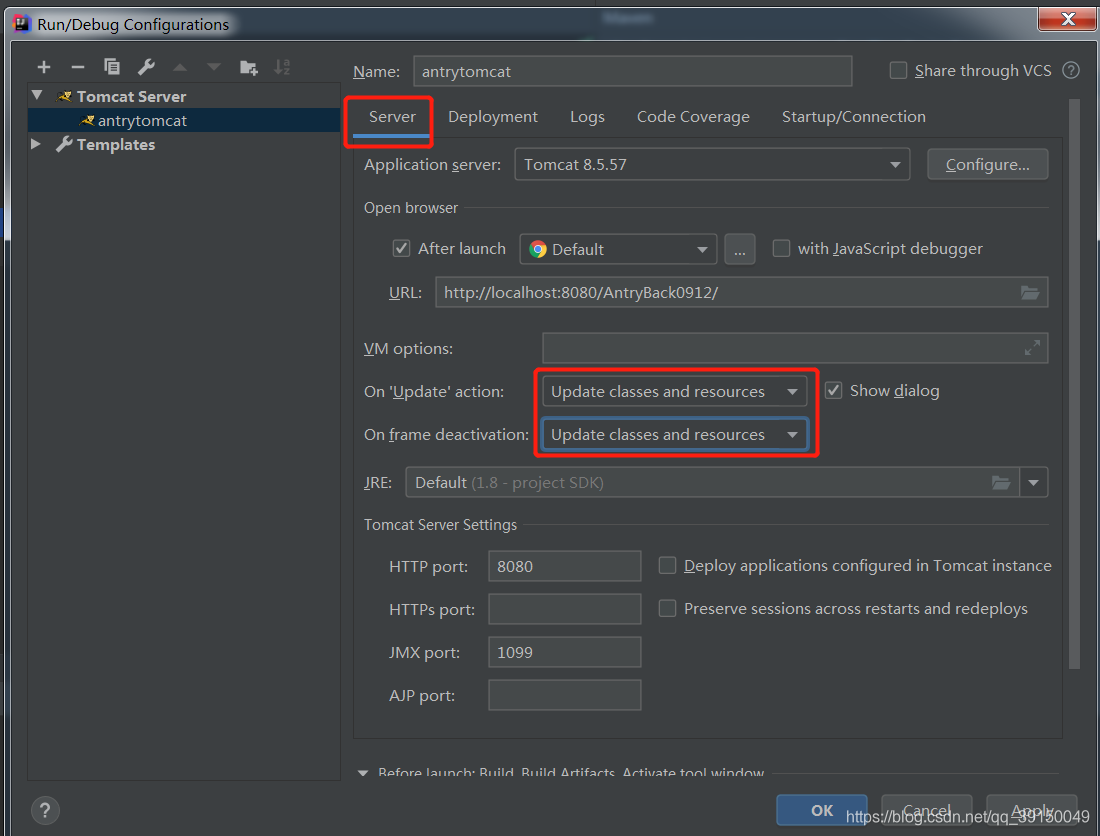Switch to the Deployment tab
This screenshot has height=836, width=1100.
pos(492,117)
